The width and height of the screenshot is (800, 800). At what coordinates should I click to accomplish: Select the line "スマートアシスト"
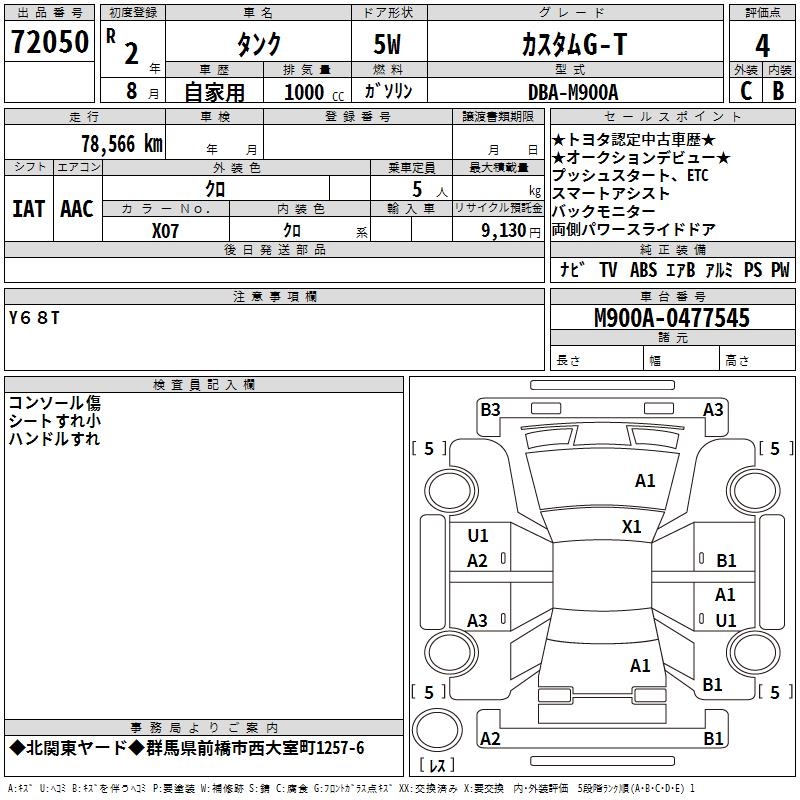click(x=611, y=193)
